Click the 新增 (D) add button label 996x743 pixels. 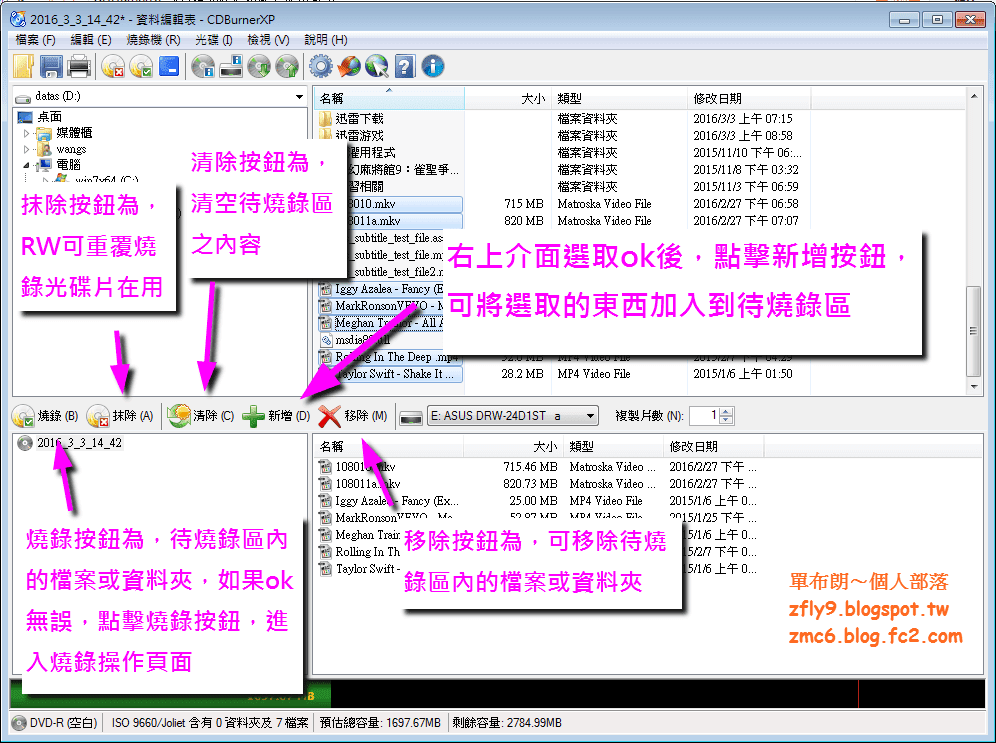289,416
